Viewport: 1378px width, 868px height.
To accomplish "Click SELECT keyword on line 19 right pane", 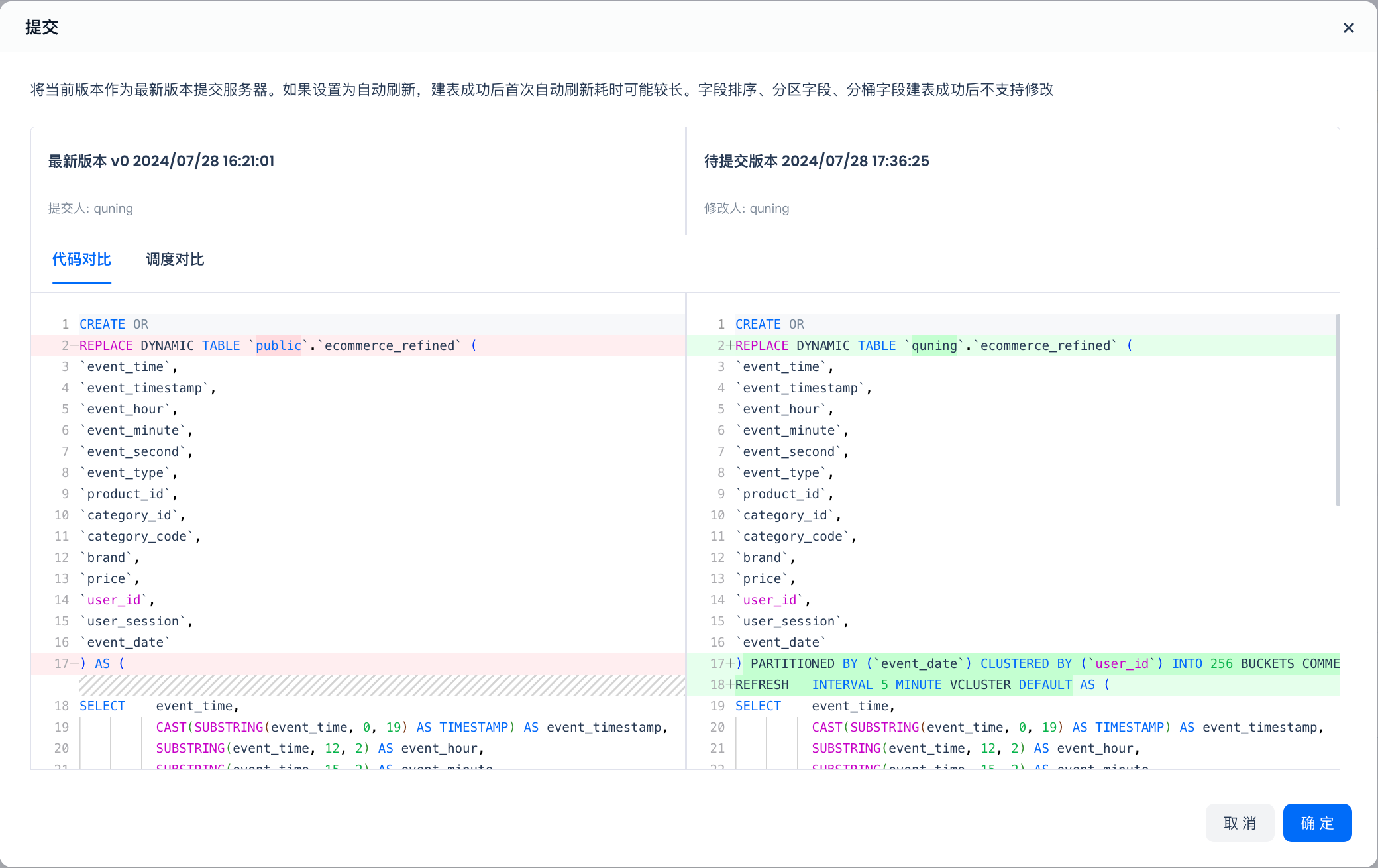I will pos(758,706).
